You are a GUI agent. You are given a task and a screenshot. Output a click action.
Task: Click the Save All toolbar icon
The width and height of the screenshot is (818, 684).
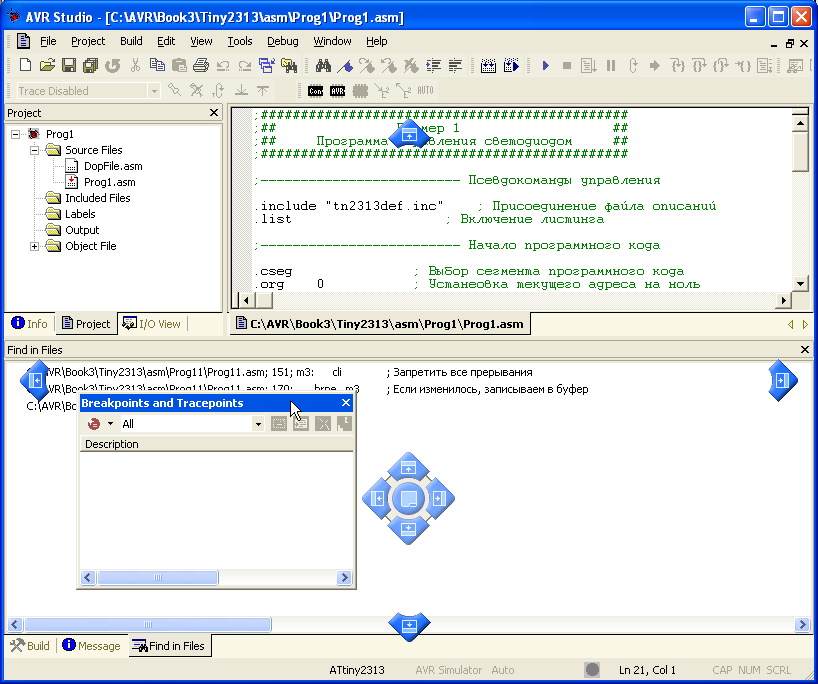click(x=91, y=65)
